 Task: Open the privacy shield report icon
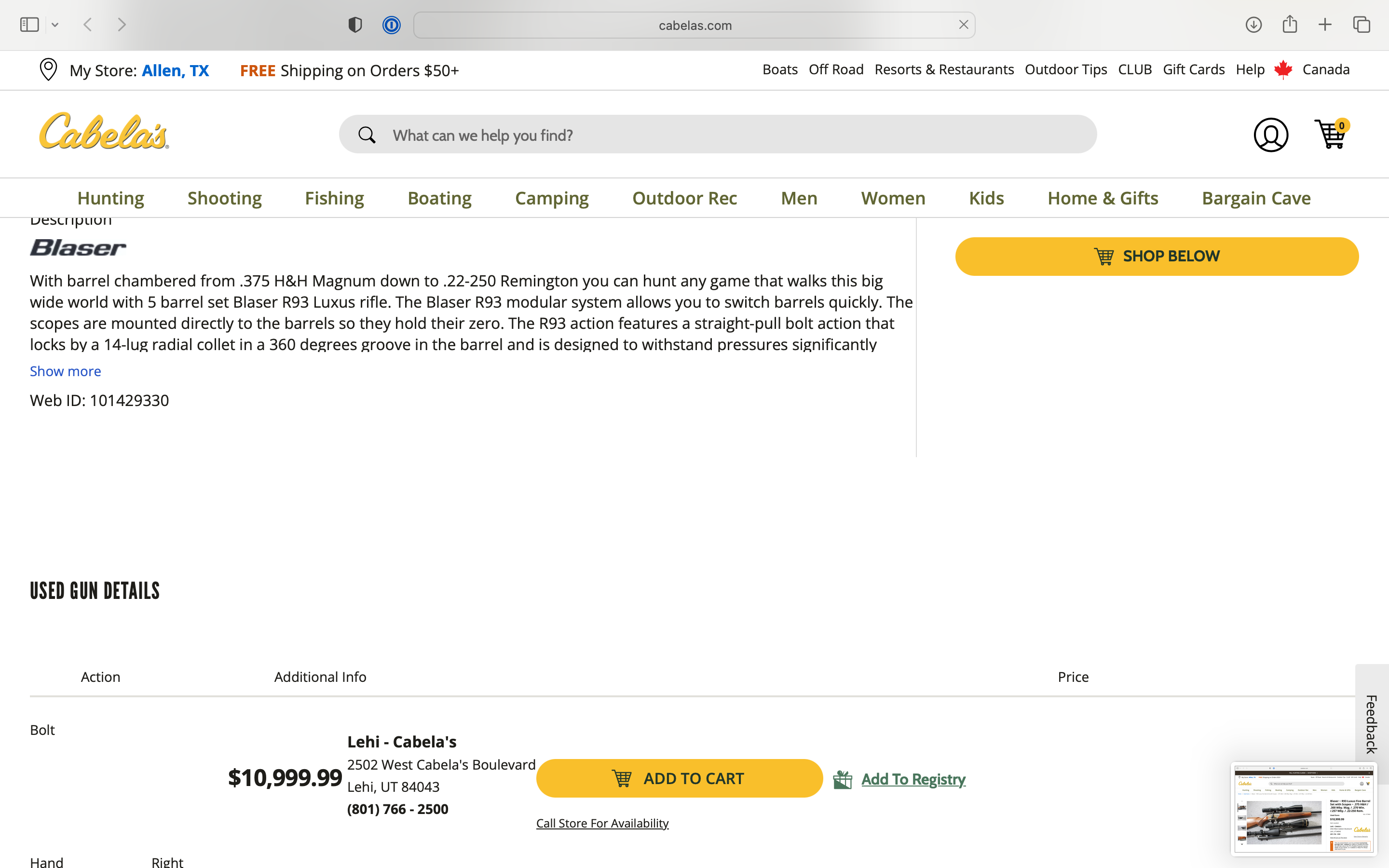coord(355,25)
